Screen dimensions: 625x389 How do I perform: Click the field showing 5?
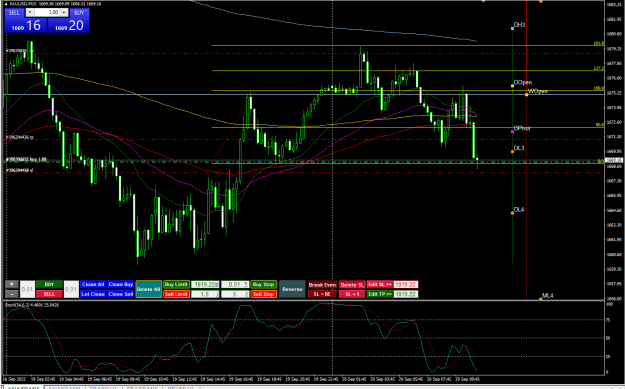coord(235,294)
